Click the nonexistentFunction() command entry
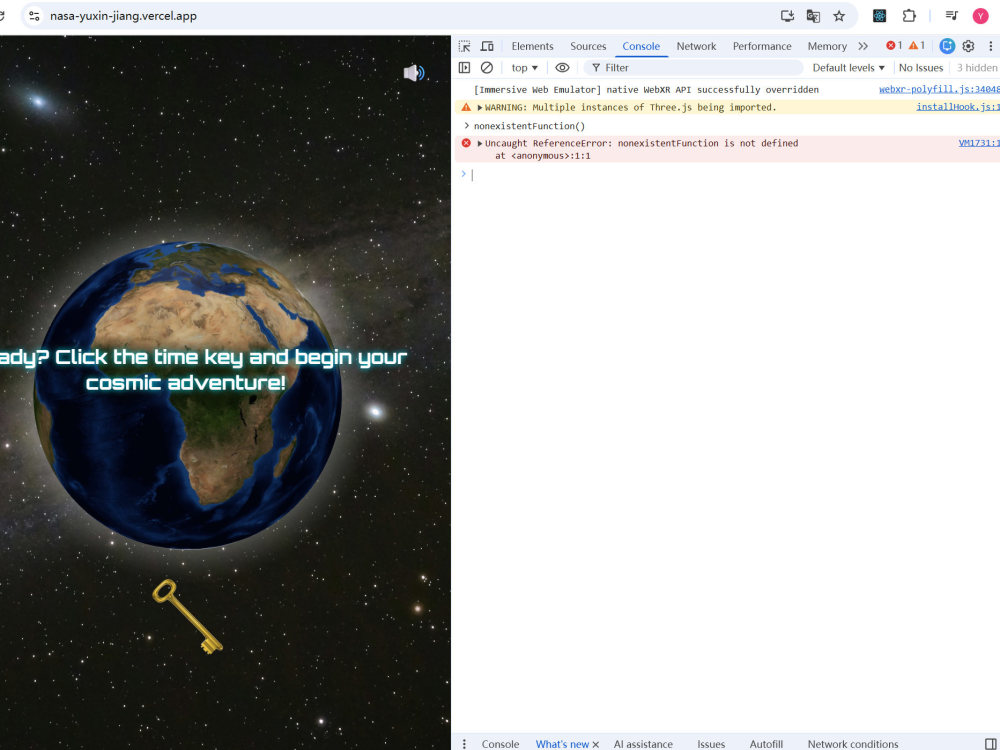Image resolution: width=1000 pixels, height=750 pixels. coord(529,126)
